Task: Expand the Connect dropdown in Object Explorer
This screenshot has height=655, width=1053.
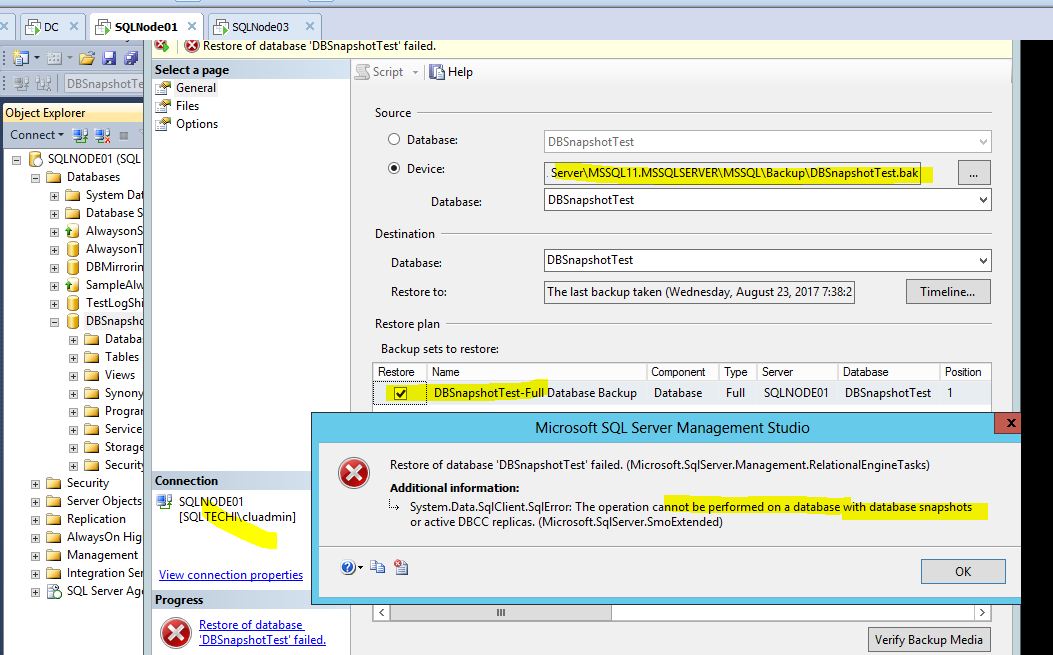Action: [x=61, y=135]
